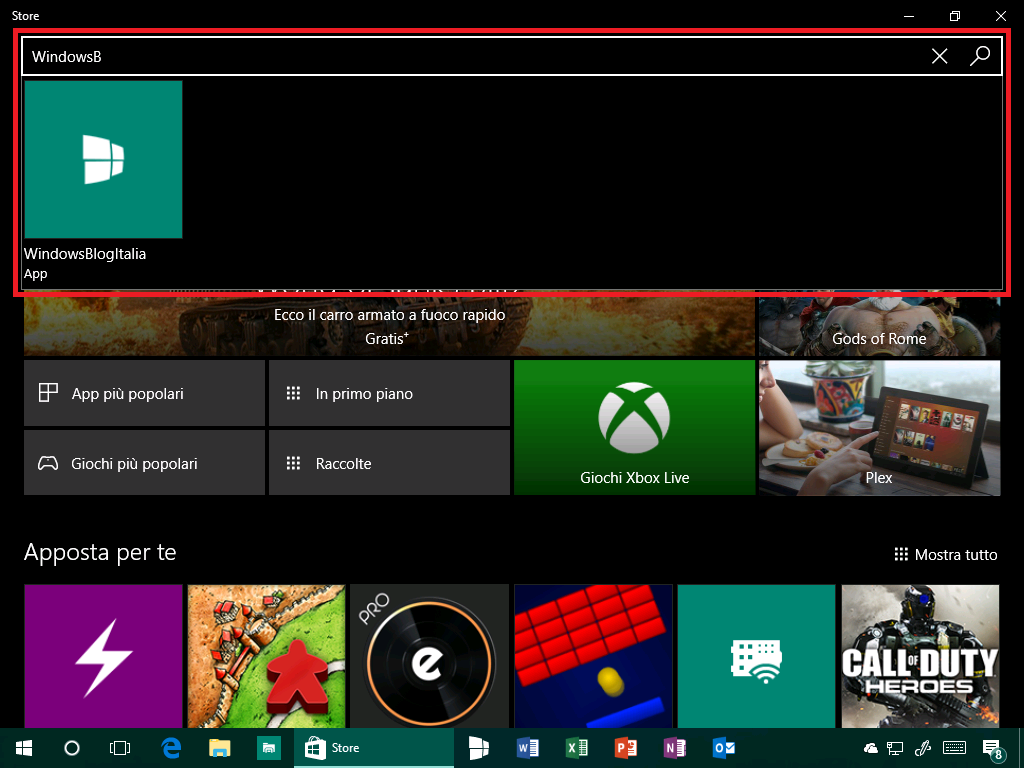Open Windows Ink pen tray icon
The height and width of the screenshot is (768, 1024).
(x=923, y=748)
